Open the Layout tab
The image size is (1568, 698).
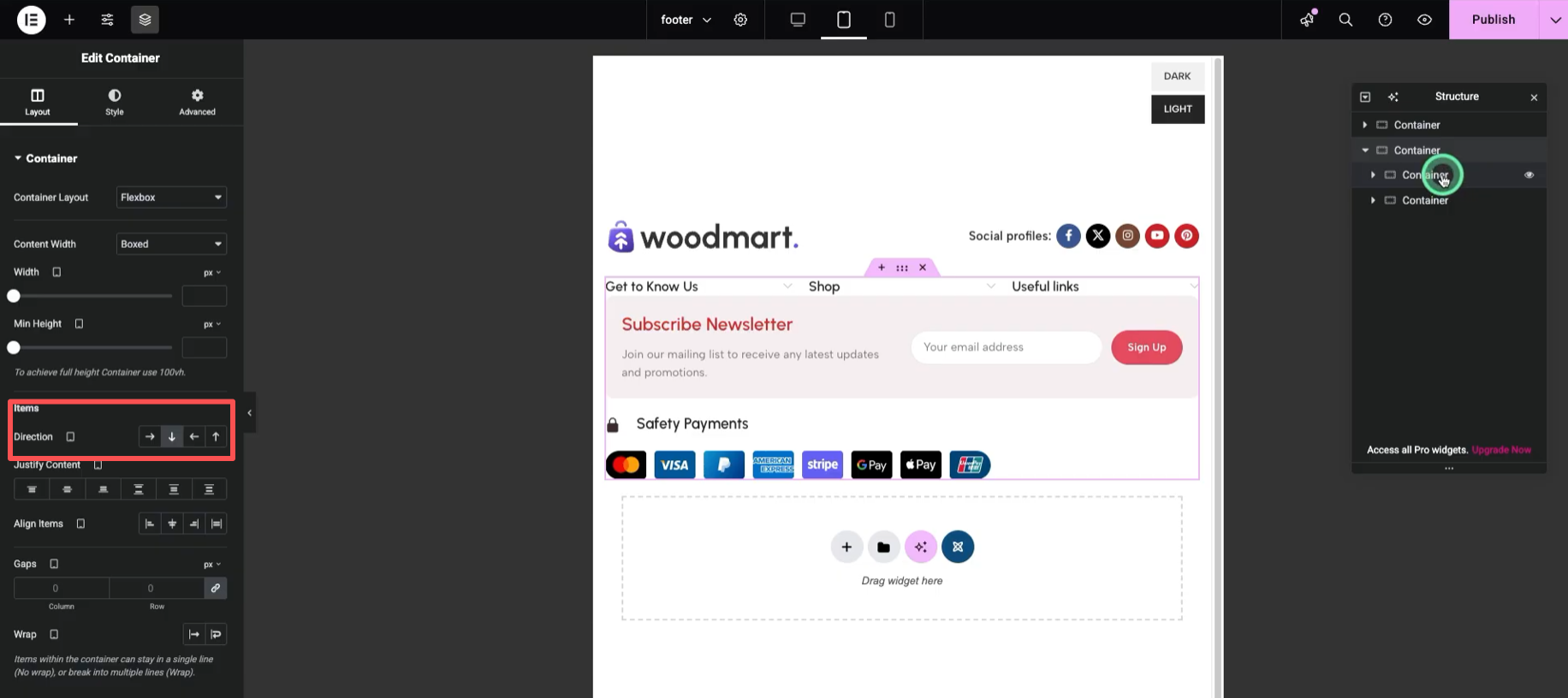38,102
